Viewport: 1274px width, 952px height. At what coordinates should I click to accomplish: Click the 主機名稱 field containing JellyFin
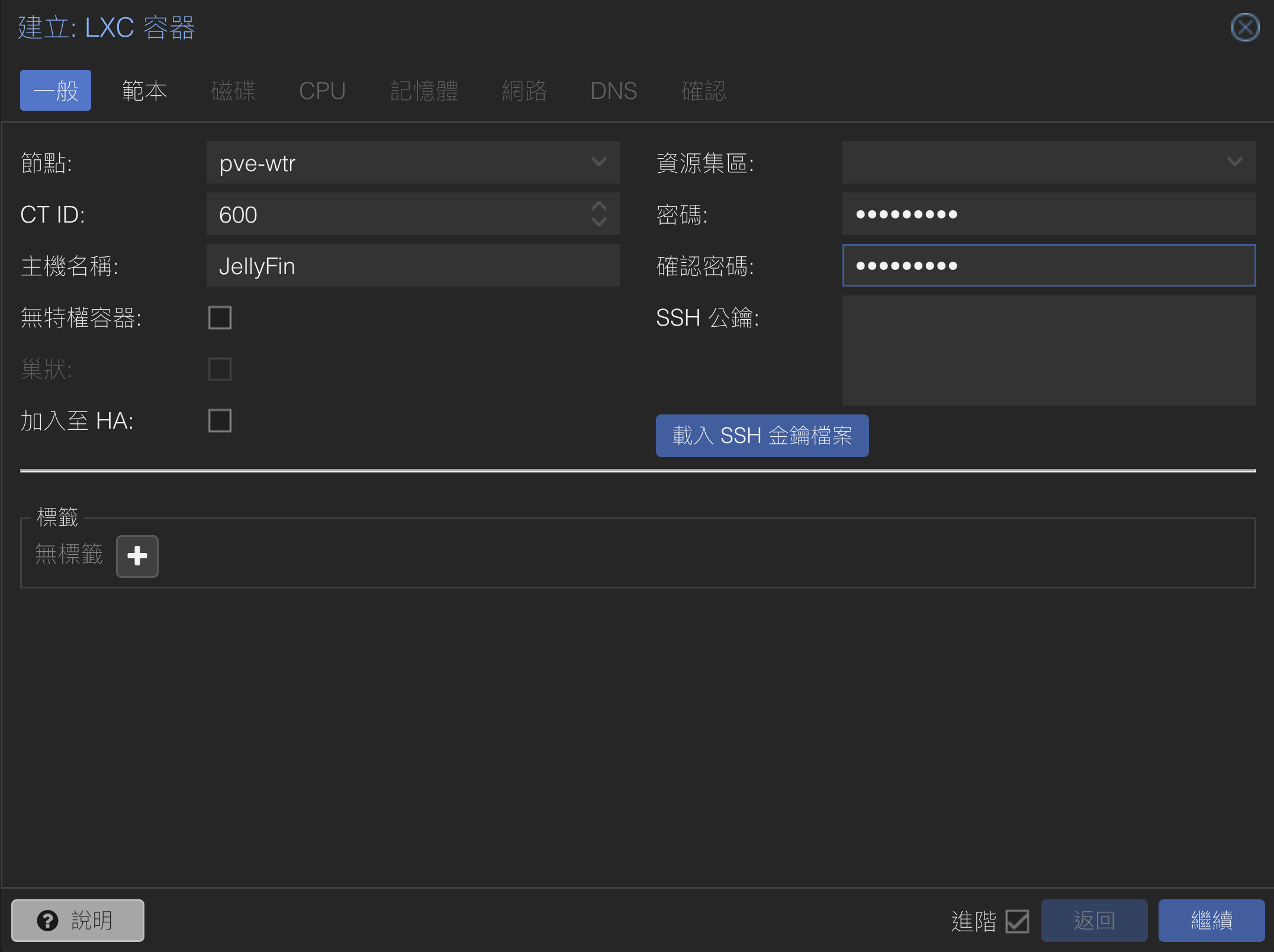point(413,266)
